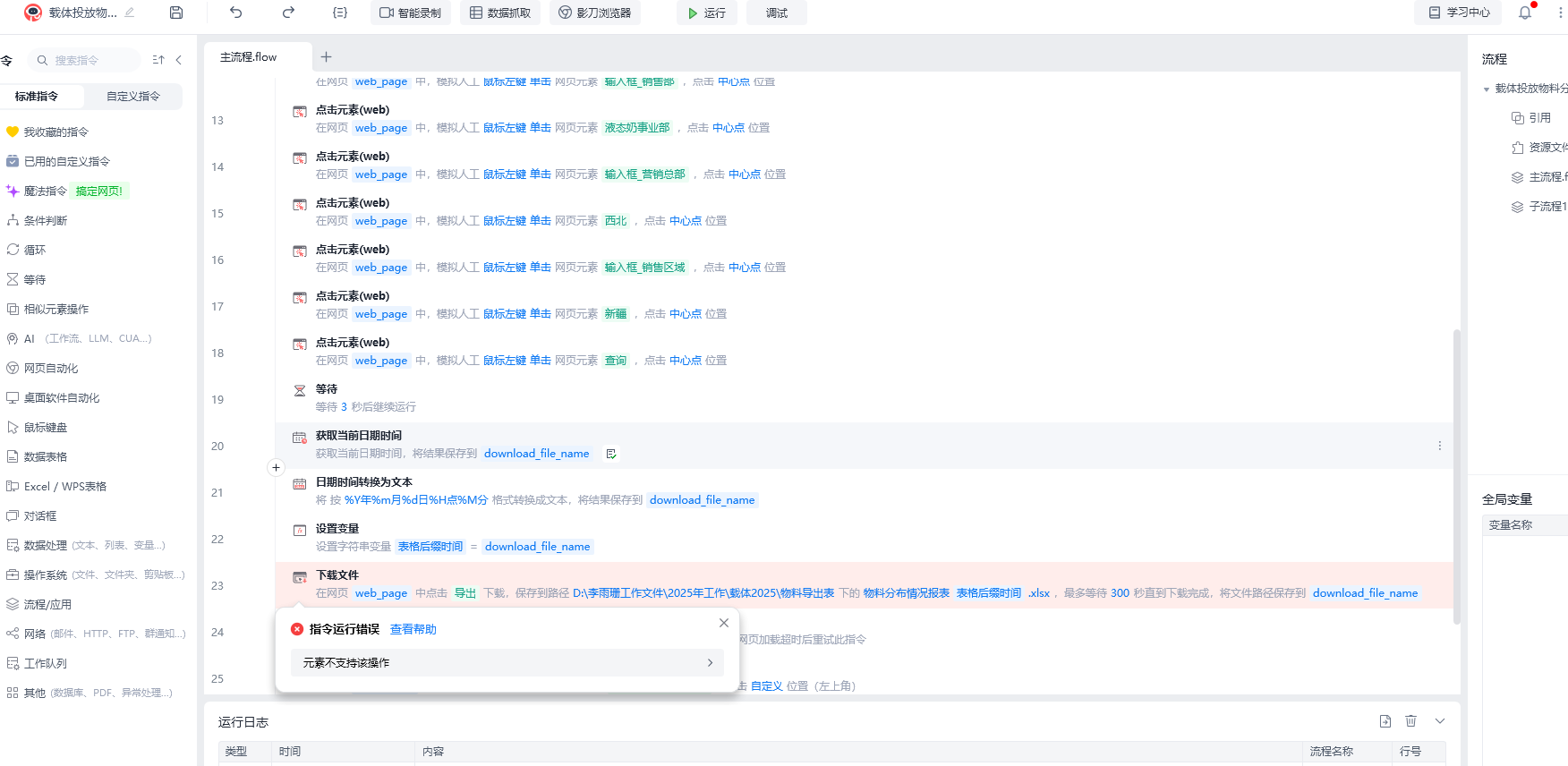
Task: Open 其他 category
Action: (x=89, y=693)
